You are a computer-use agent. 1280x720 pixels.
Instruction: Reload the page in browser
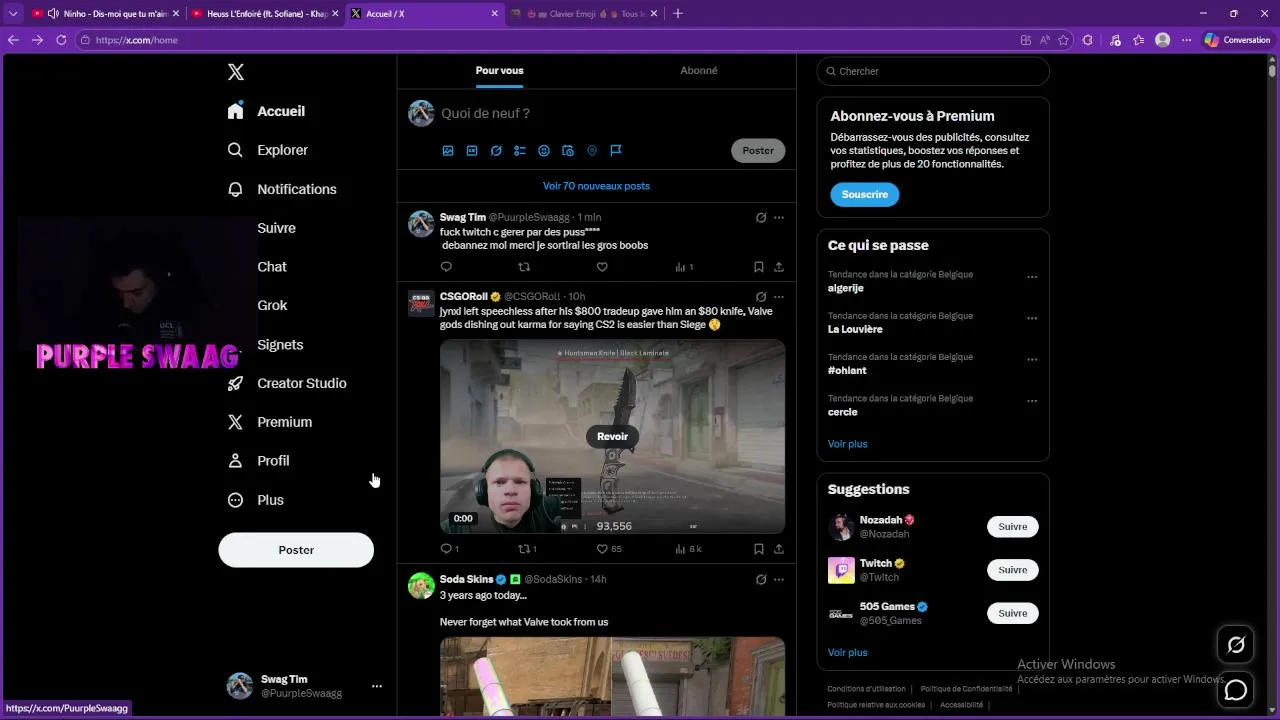click(x=61, y=40)
